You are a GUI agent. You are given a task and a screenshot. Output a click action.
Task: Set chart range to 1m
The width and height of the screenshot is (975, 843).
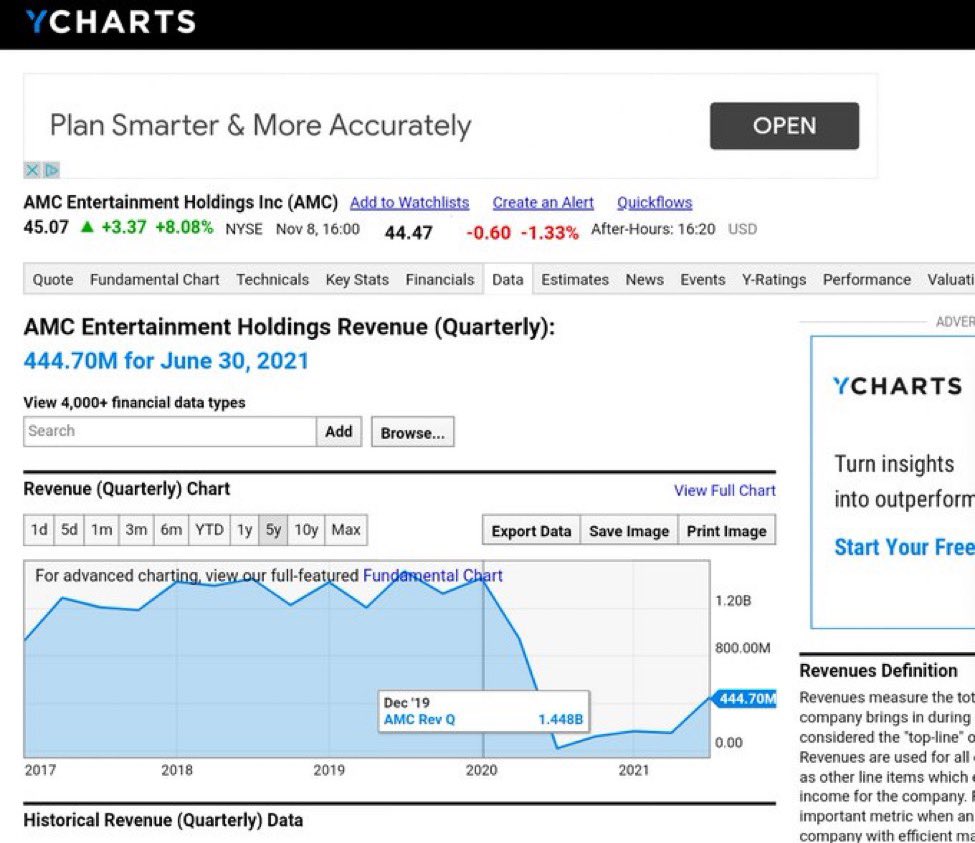point(101,530)
